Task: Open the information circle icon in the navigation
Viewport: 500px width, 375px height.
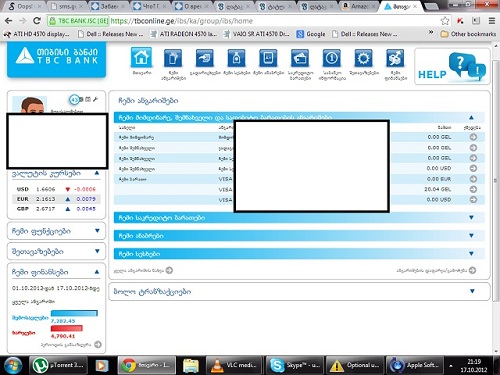Action: click(331, 58)
